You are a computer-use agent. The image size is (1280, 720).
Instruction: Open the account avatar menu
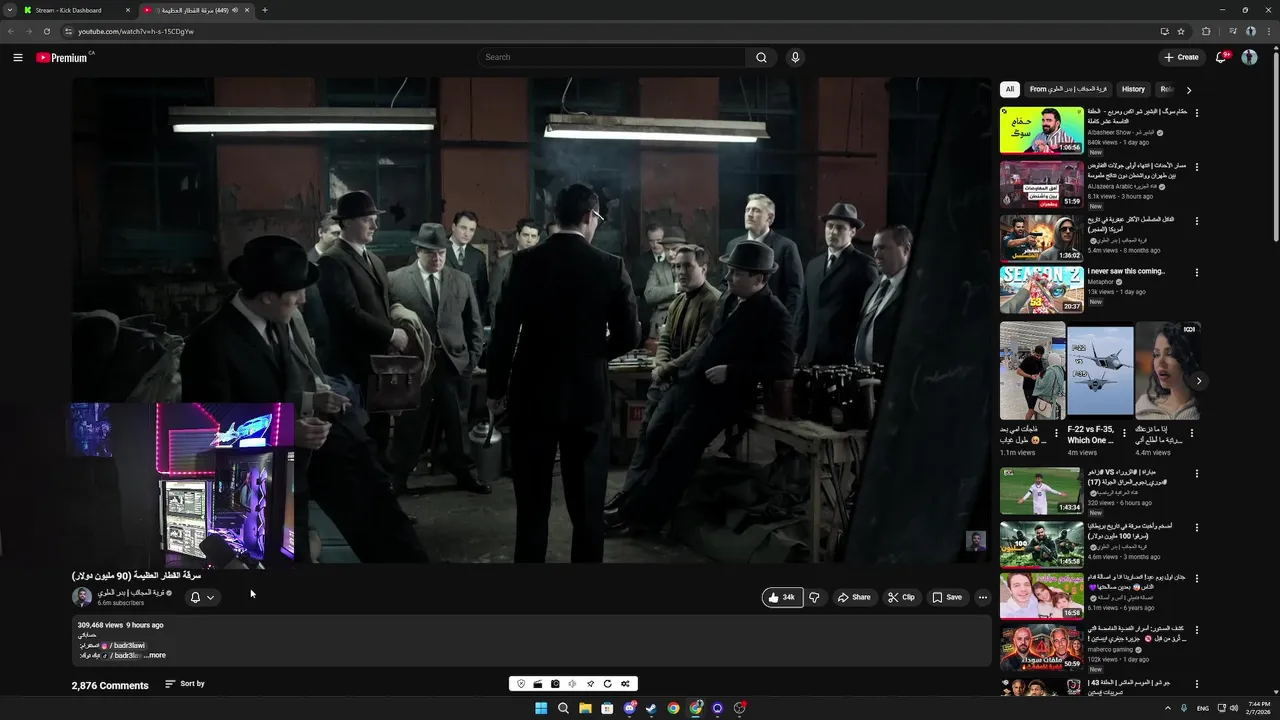(x=1249, y=57)
